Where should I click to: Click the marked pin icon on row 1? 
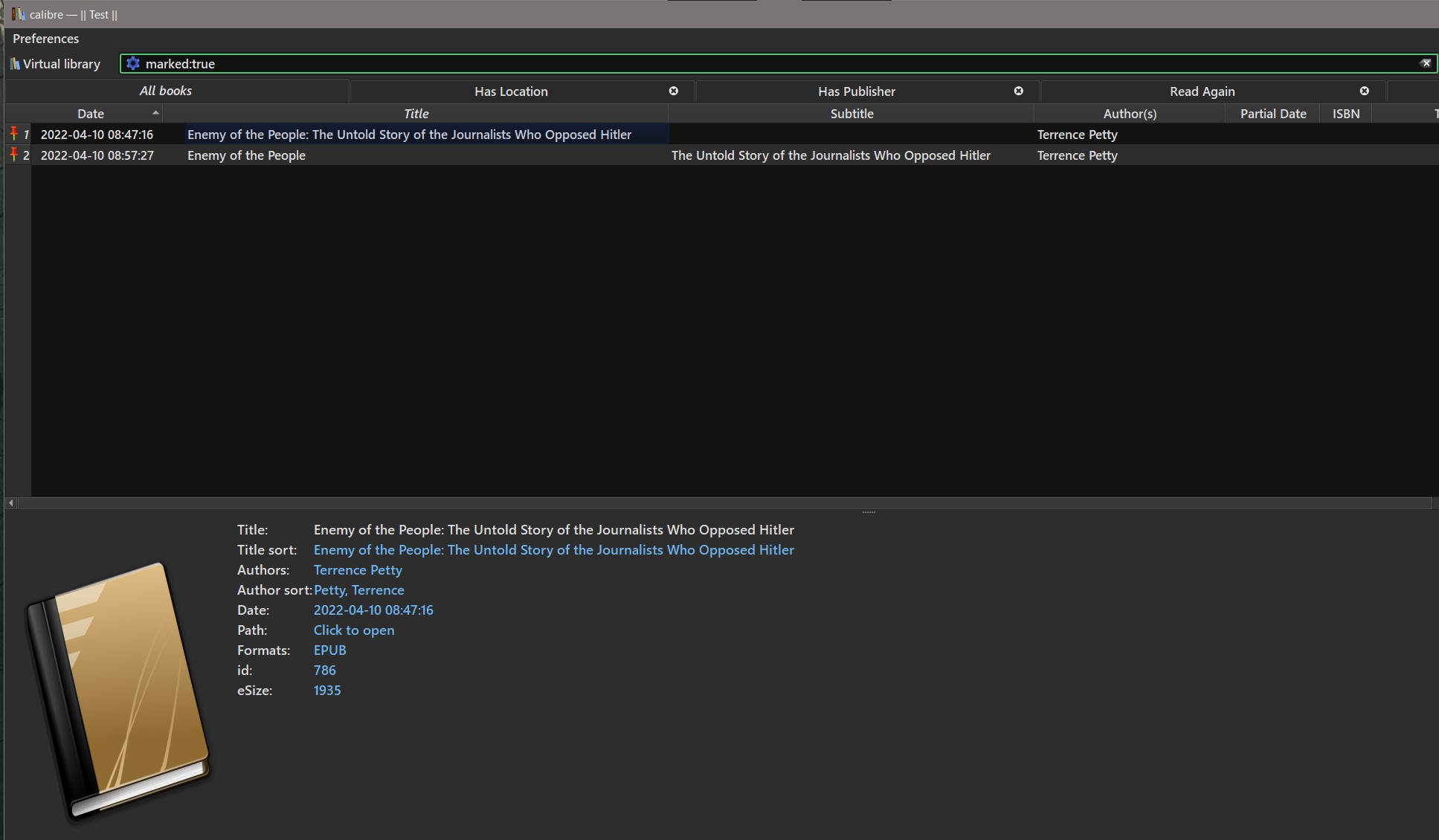coord(13,134)
